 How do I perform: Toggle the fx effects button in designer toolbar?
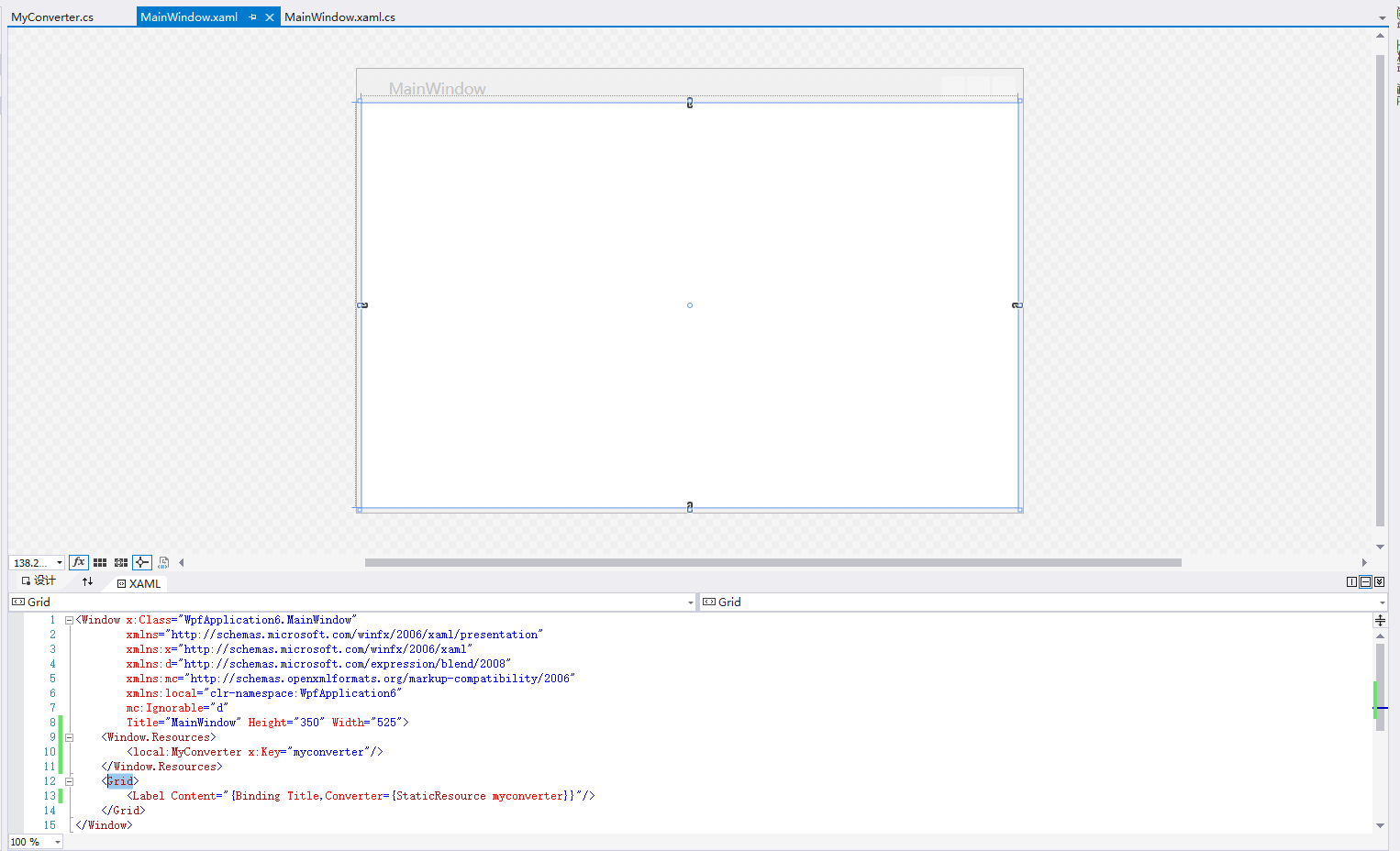point(79,562)
